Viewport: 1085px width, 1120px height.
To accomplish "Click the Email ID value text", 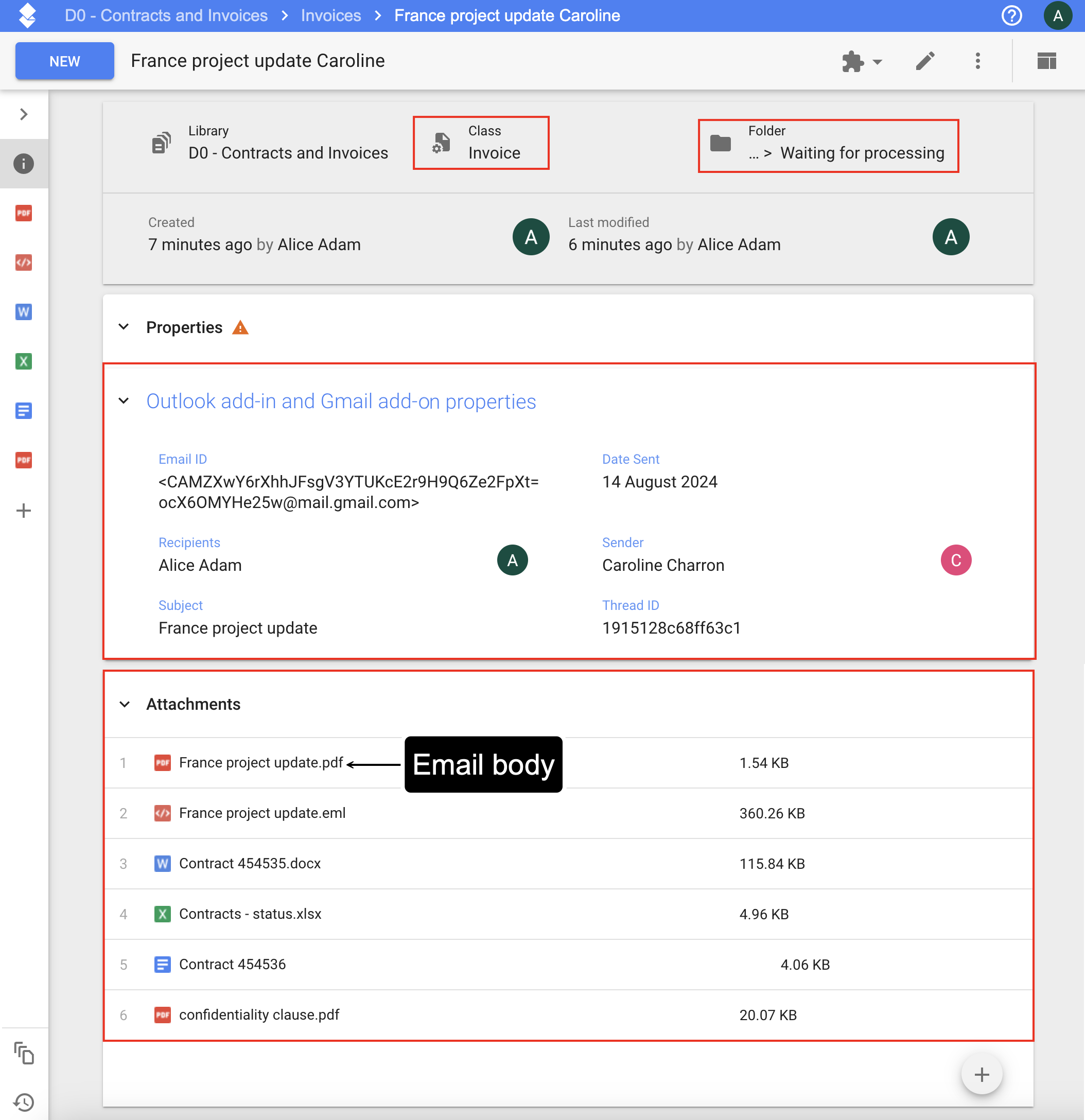I will (x=348, y=492).
